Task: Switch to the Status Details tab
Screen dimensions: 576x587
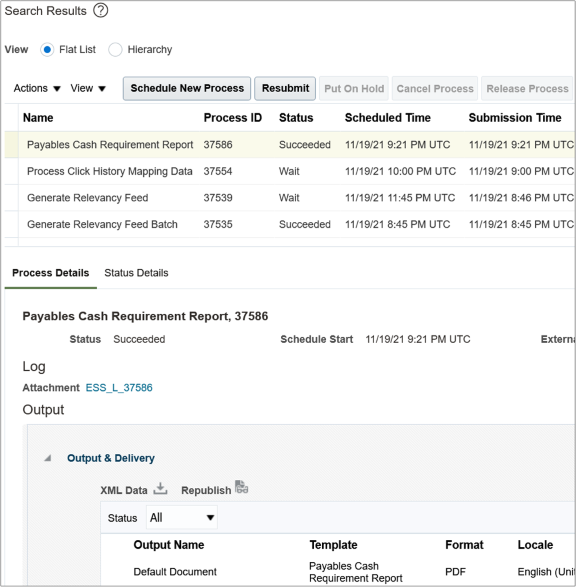Action: [136, 273]
